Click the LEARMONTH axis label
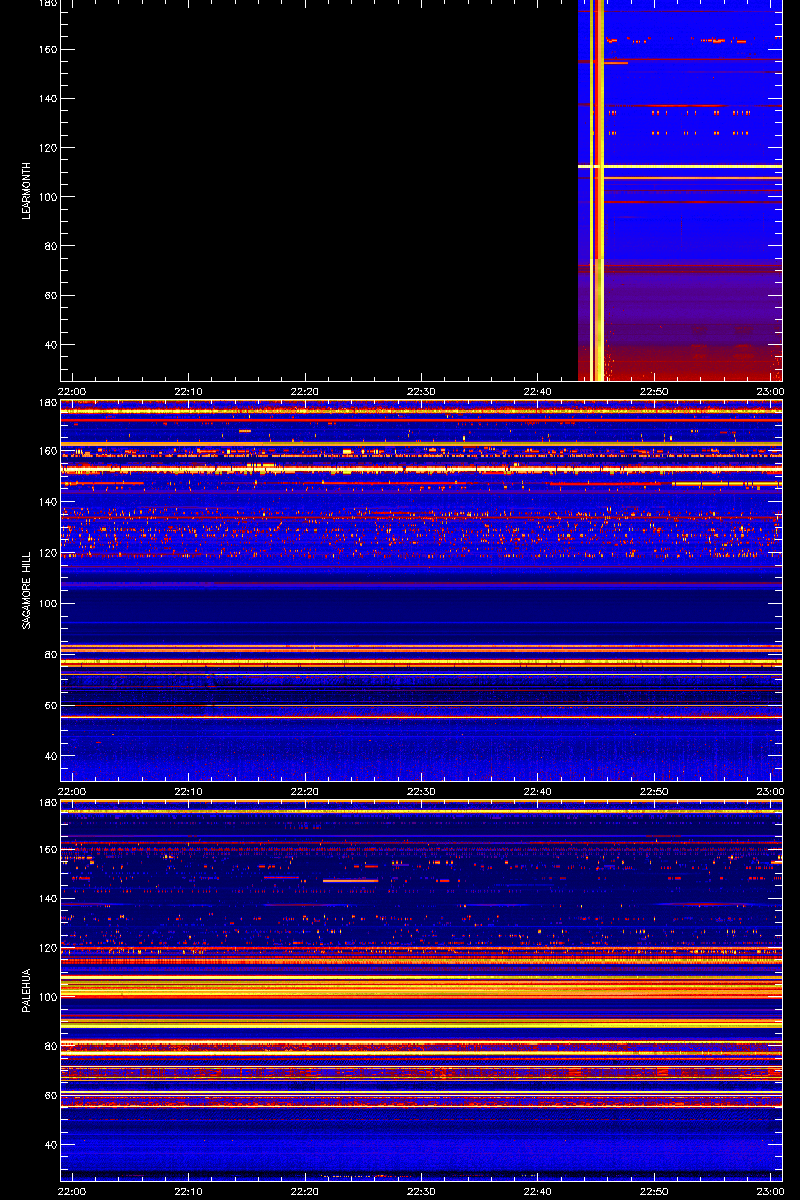 click(x=28, y=191)
